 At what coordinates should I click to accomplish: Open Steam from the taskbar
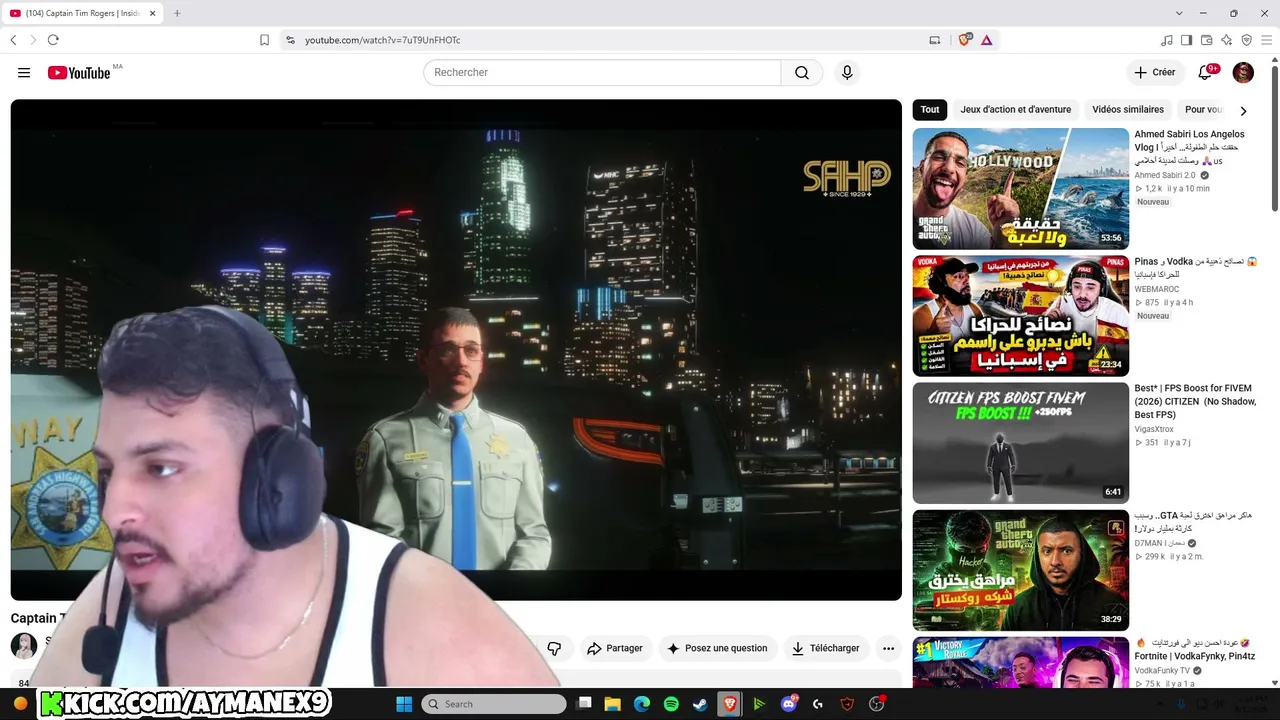(700, 704)
